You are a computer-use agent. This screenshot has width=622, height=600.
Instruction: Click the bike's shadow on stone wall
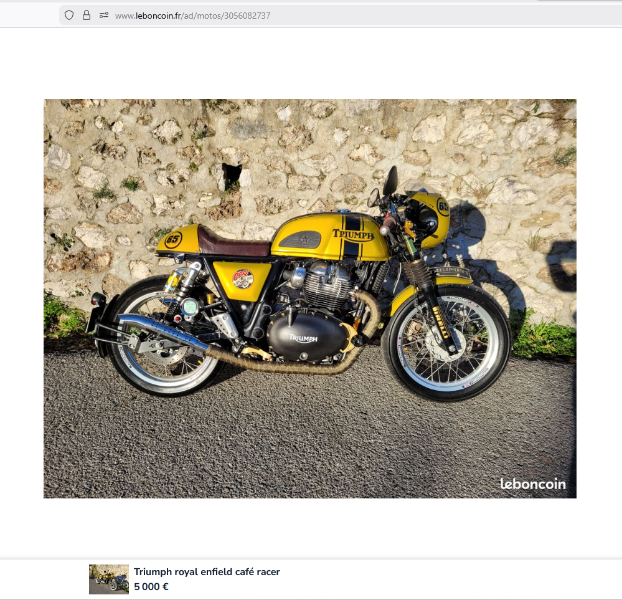tap(479, 241)
